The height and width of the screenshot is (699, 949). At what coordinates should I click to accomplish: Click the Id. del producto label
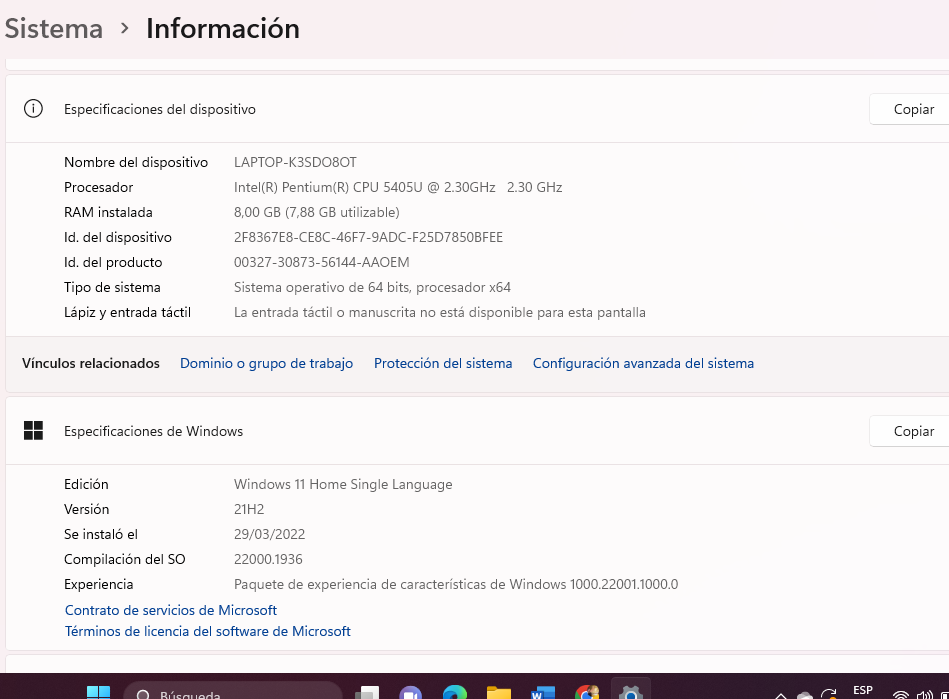click(x=113, y=262)
